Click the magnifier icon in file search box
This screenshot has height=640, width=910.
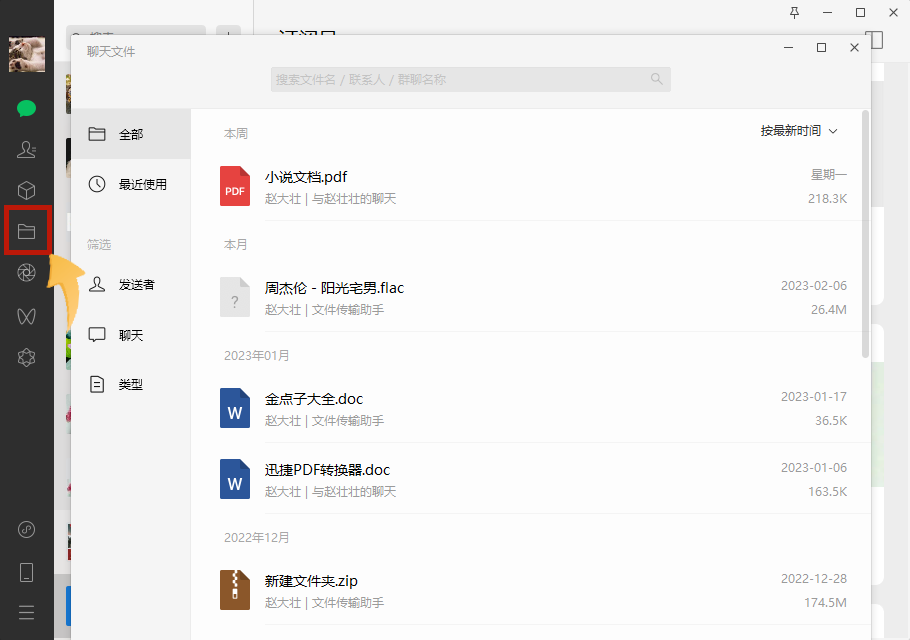[656, 79]
